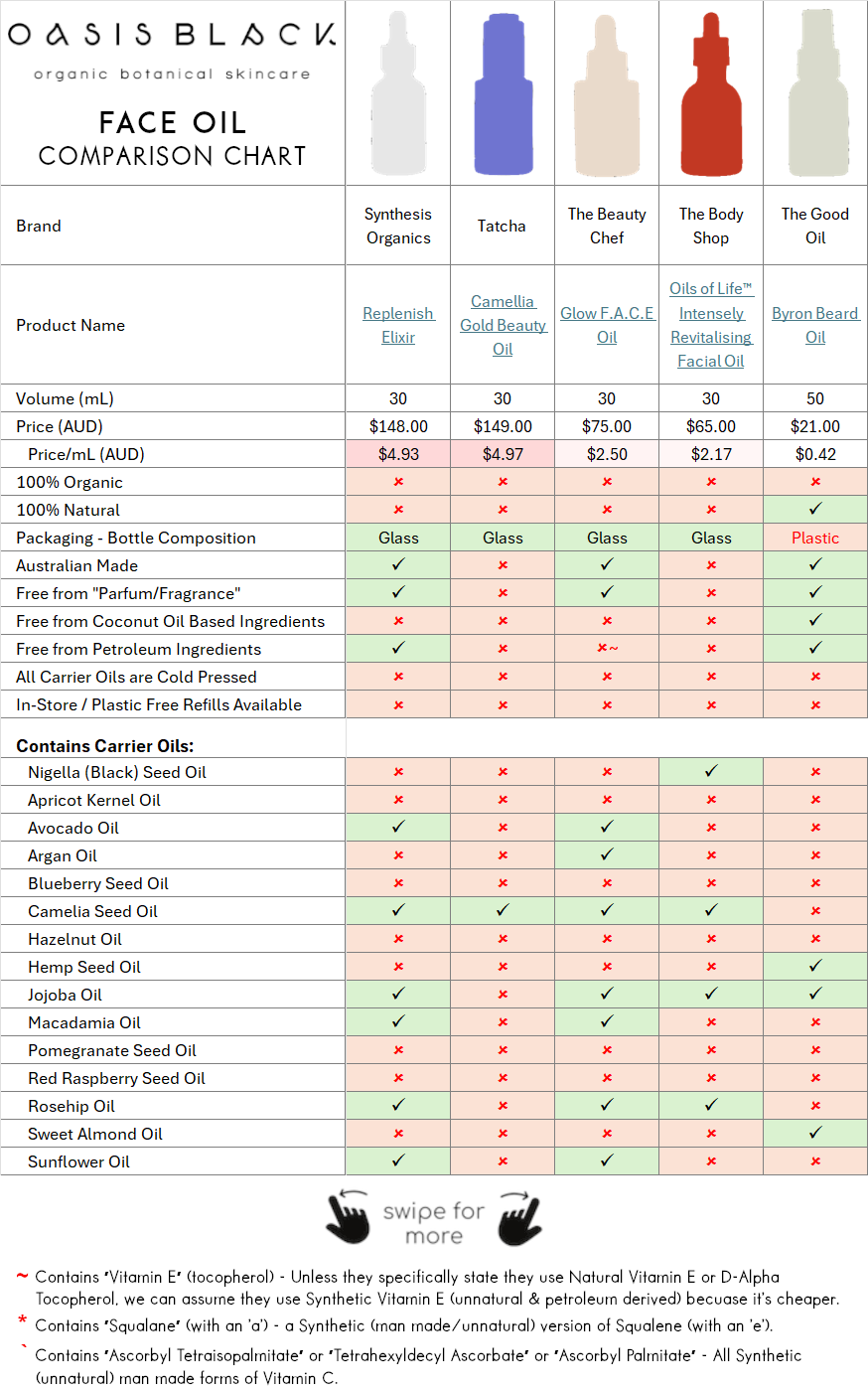Click Synthesis Organics Macadamia Oil checkmark
The image size is (868, 1391).
click(x=398, y=1021)
